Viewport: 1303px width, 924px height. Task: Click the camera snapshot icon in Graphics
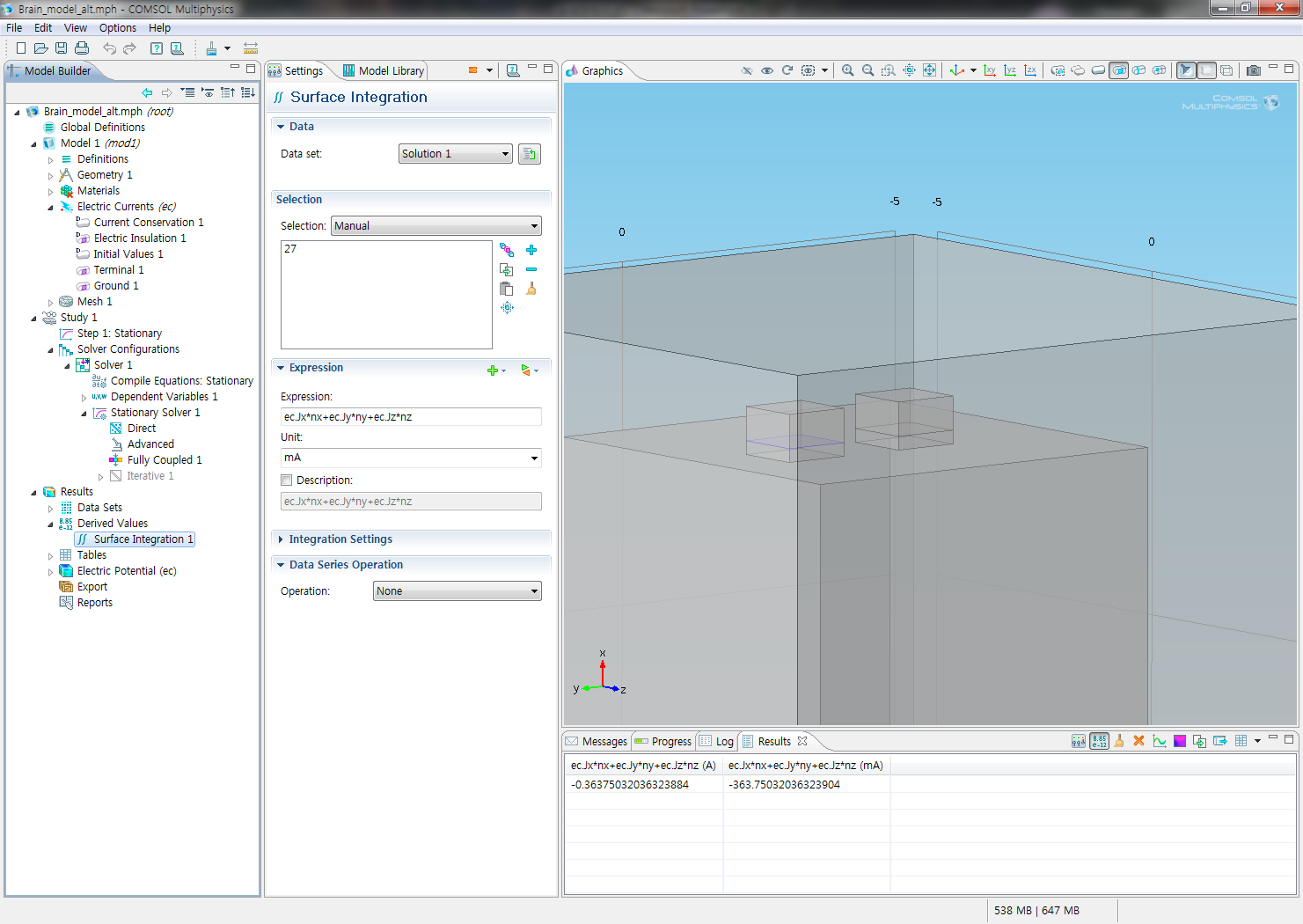click(1253, 70)
